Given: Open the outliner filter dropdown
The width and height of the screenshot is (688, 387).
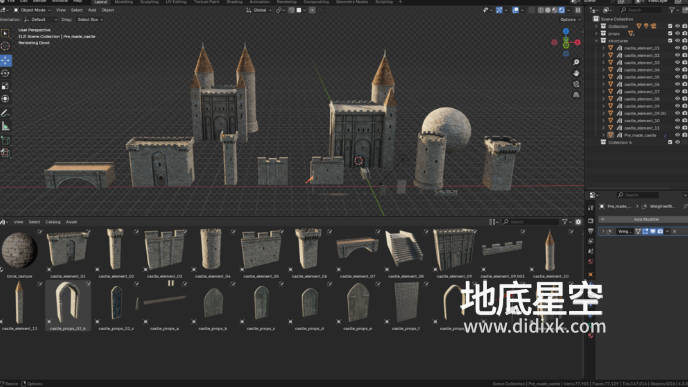Looking at the screenshot, I should [674, 10].
